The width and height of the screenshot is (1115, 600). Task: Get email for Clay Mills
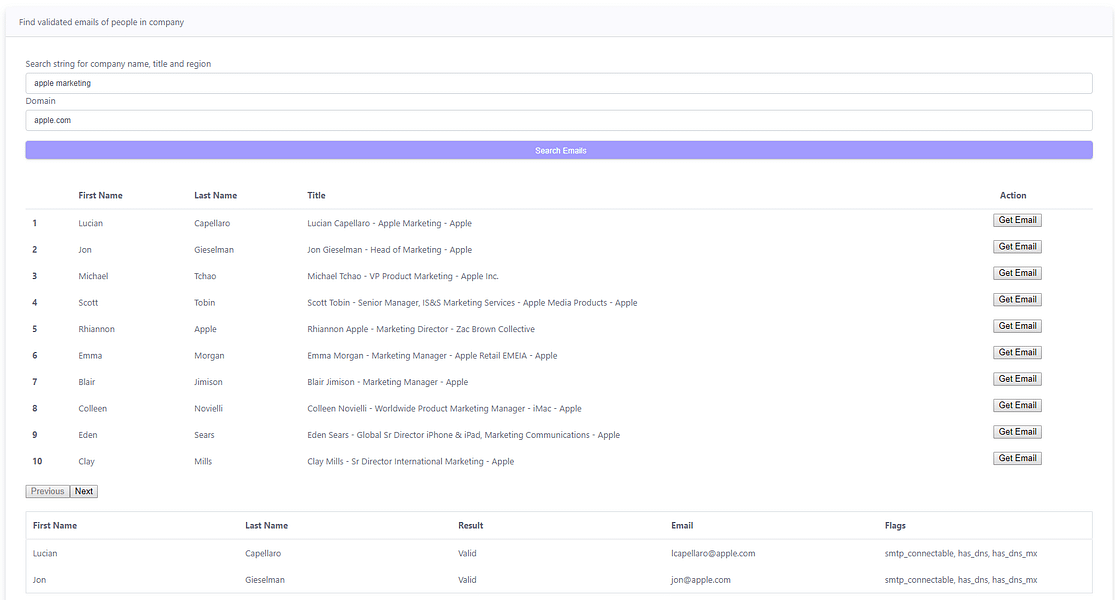[x=1017, y=459]
